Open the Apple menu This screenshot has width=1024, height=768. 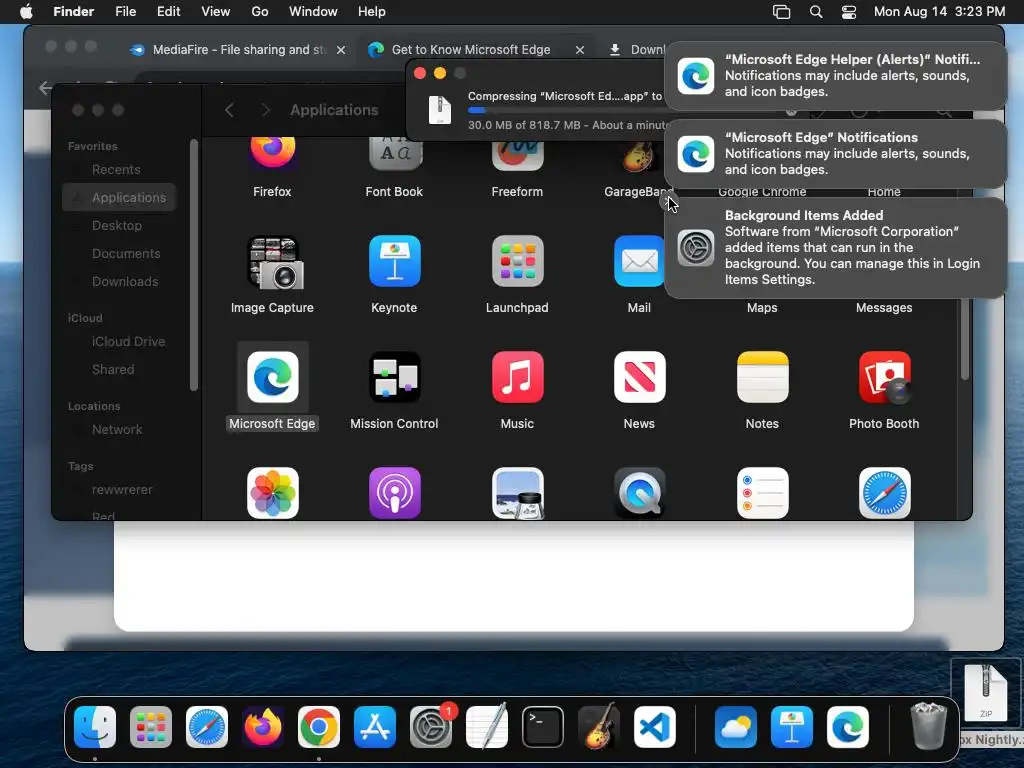coord(27,12)
